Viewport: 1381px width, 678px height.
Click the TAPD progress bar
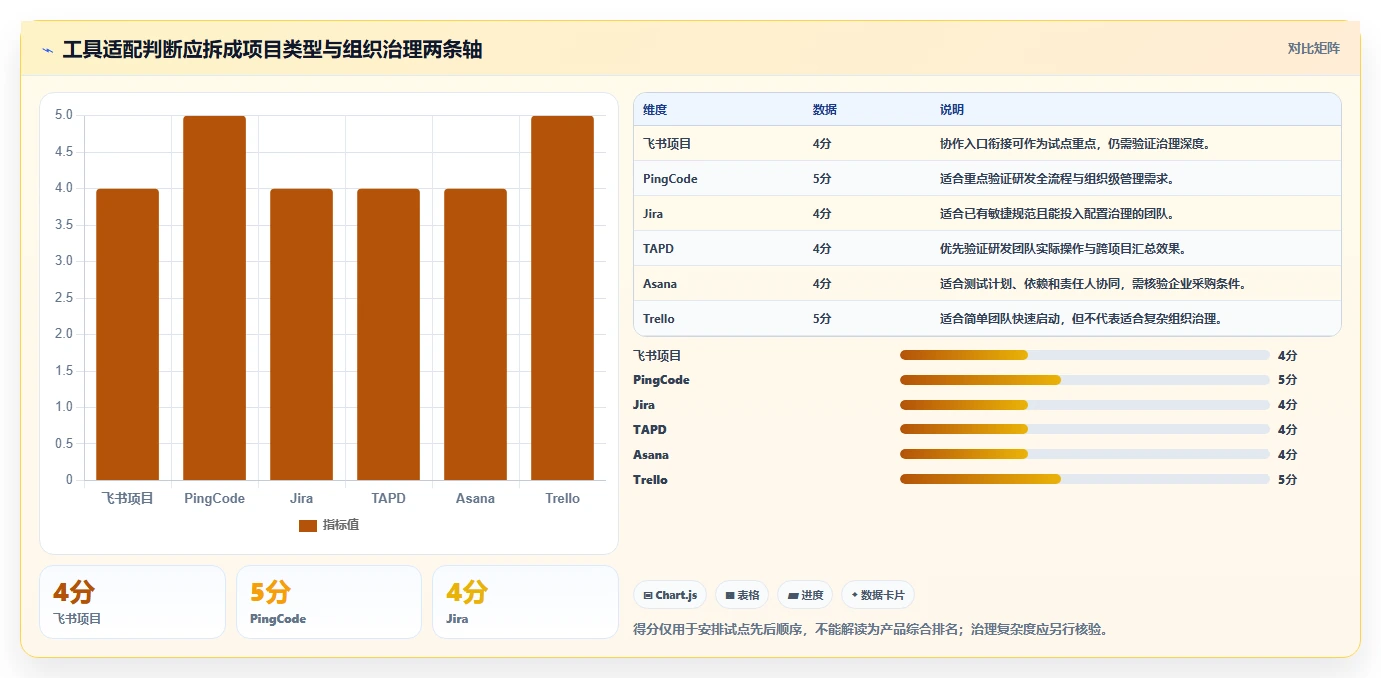coord(1085,430)
